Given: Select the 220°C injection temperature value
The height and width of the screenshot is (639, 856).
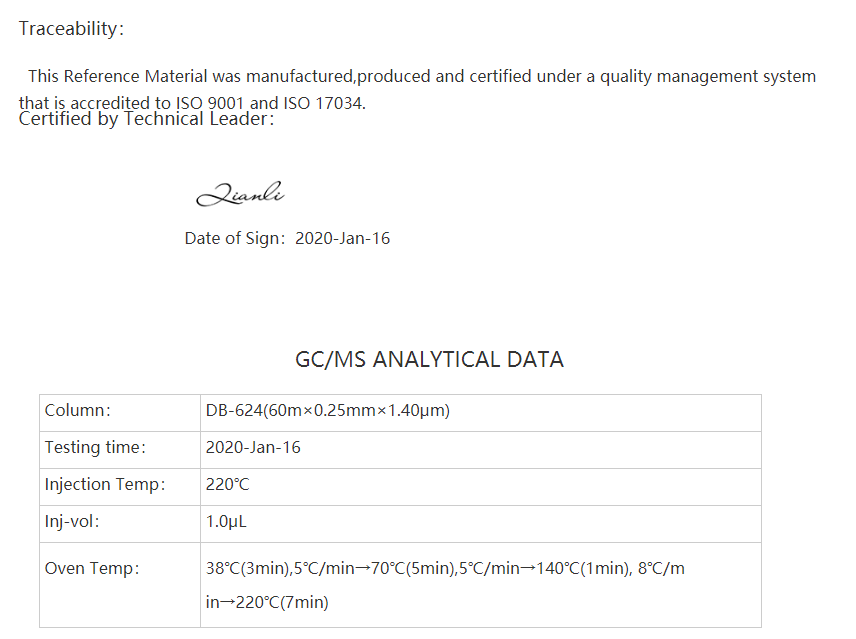Looking at the screenshot, I should [x=227, y=485].
